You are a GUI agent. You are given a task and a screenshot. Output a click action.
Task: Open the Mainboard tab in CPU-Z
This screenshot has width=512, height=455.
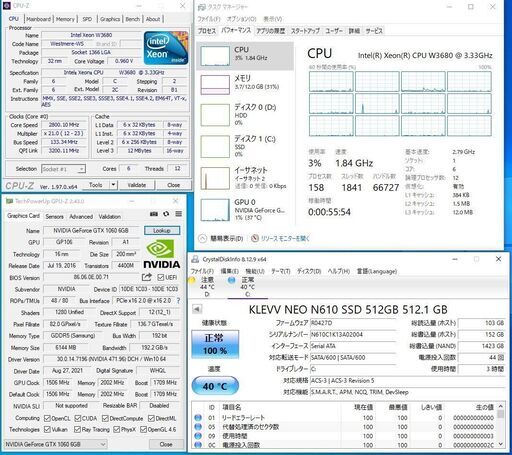[39, 19]
